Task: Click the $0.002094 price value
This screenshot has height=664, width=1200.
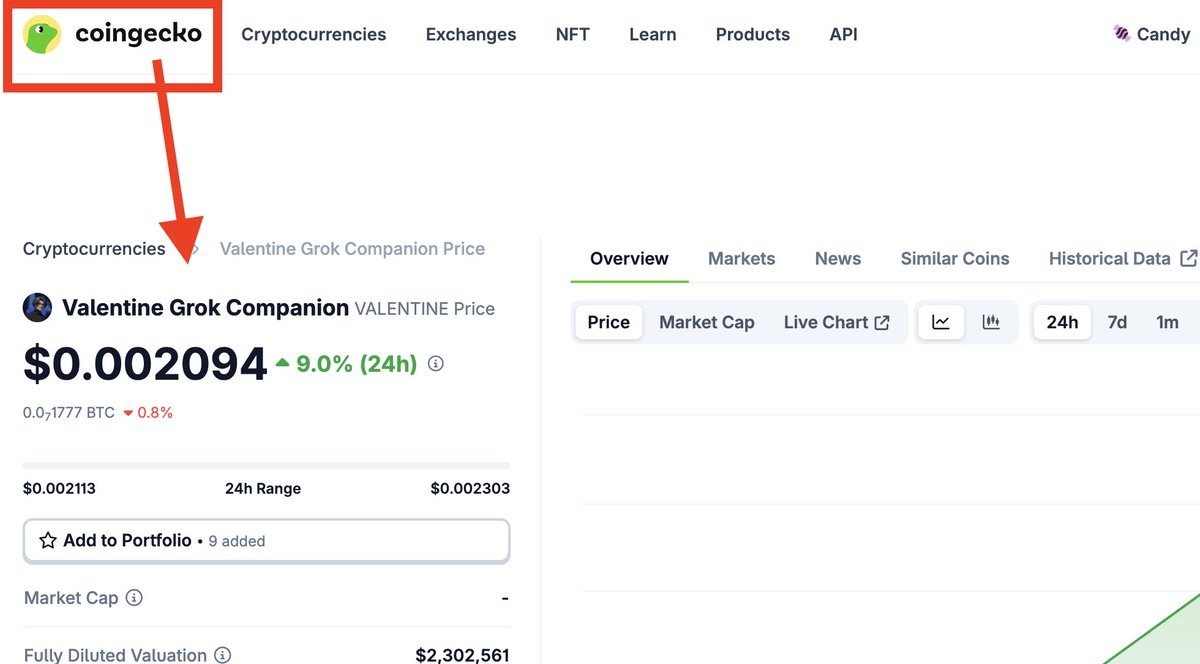Action: pos(146,365)
